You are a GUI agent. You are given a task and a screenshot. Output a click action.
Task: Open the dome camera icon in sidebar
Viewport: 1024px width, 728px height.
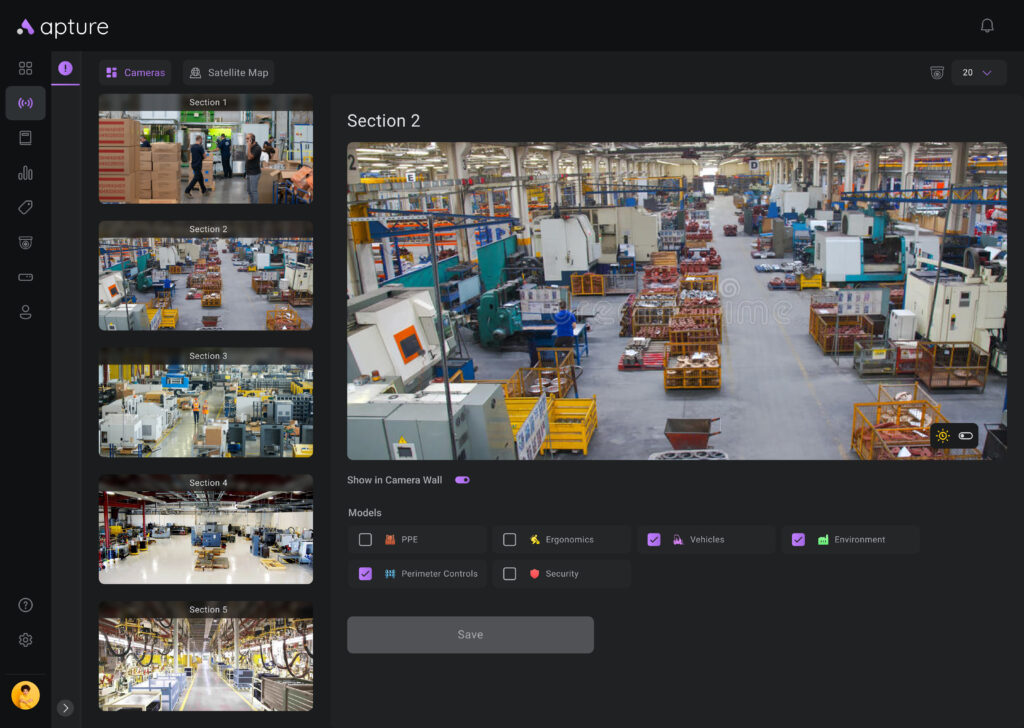coord(25,242)
